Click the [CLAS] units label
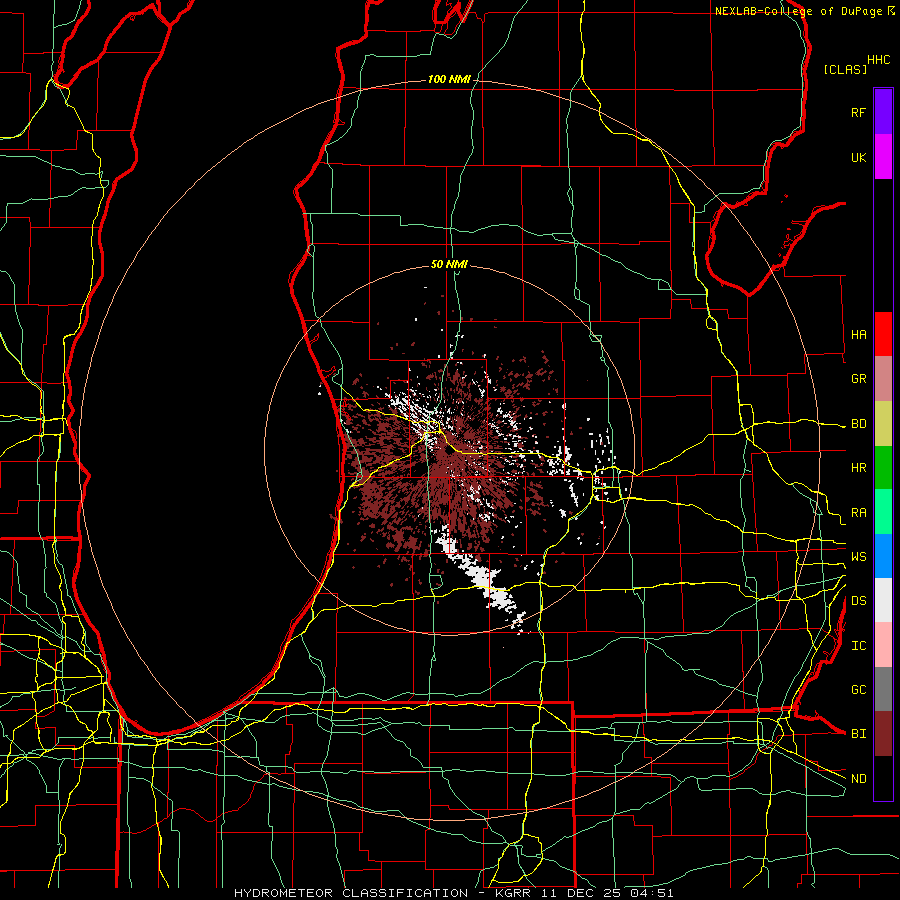The image size is (900, 900). tap(845, 69)
